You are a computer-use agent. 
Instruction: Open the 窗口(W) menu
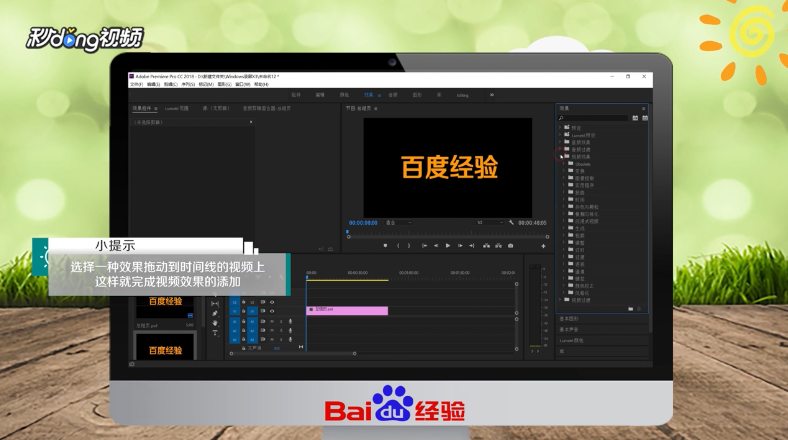243,84
